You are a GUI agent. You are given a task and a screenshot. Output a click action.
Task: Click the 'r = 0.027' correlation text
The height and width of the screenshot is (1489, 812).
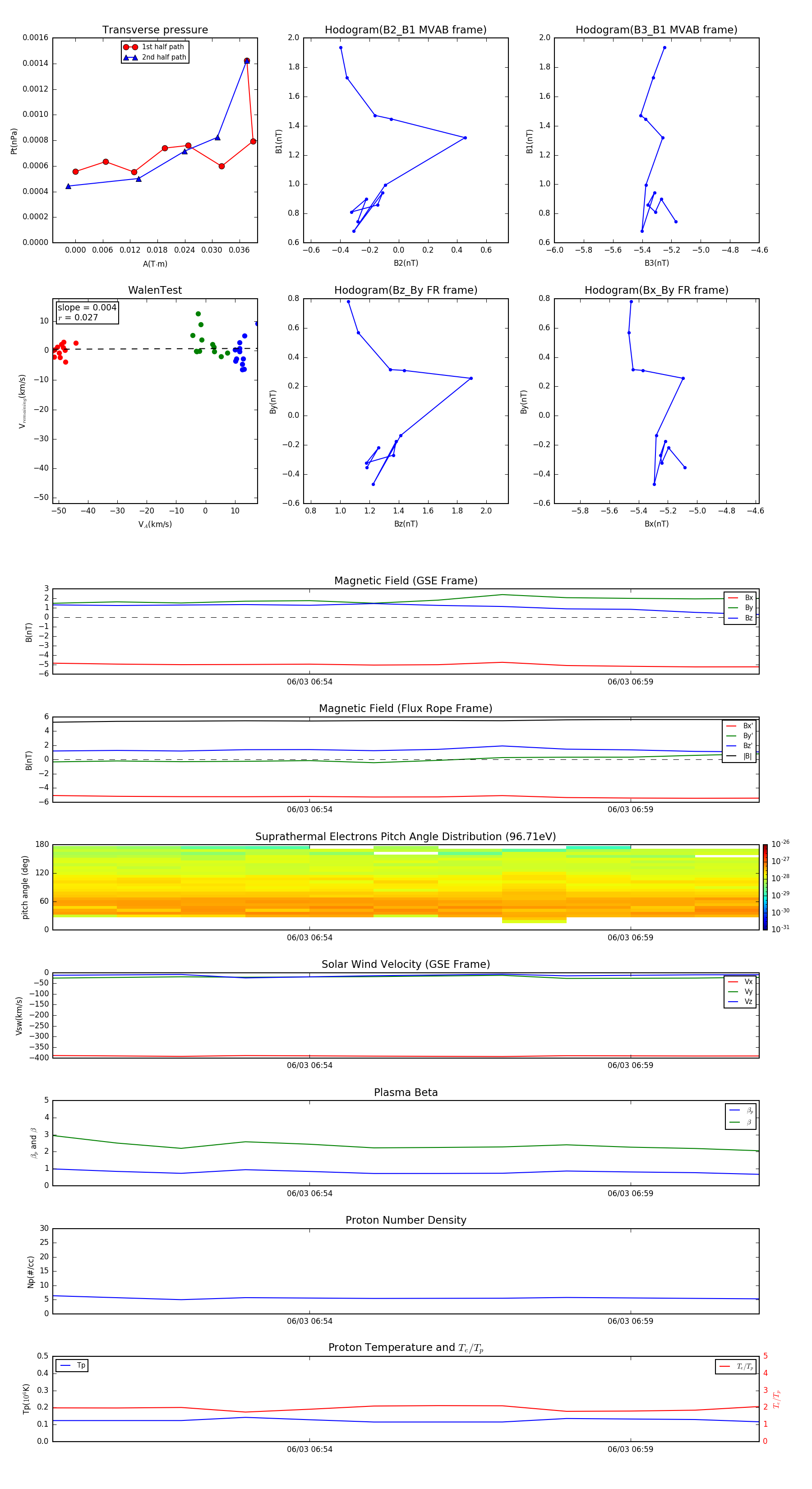[x=78, y=317]
